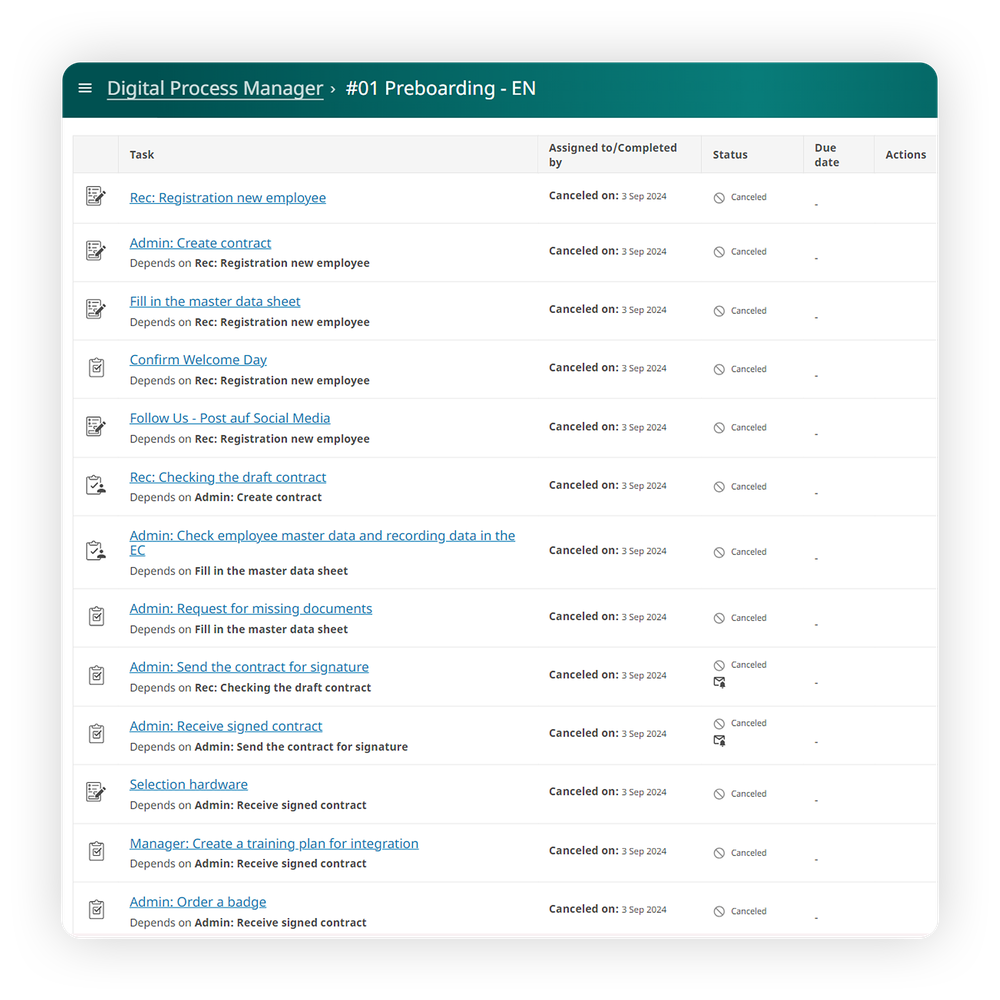Click the email reminder icon in Admin: Send the contract row
1000x1000 pixels.
(718, 682)
